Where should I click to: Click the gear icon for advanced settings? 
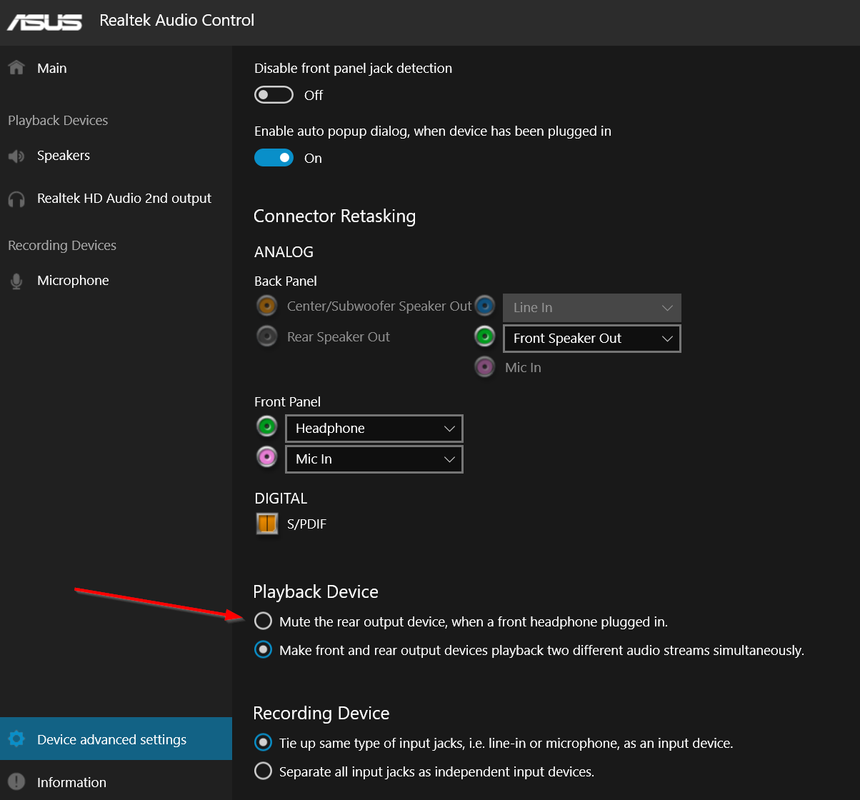pos(16,739)
